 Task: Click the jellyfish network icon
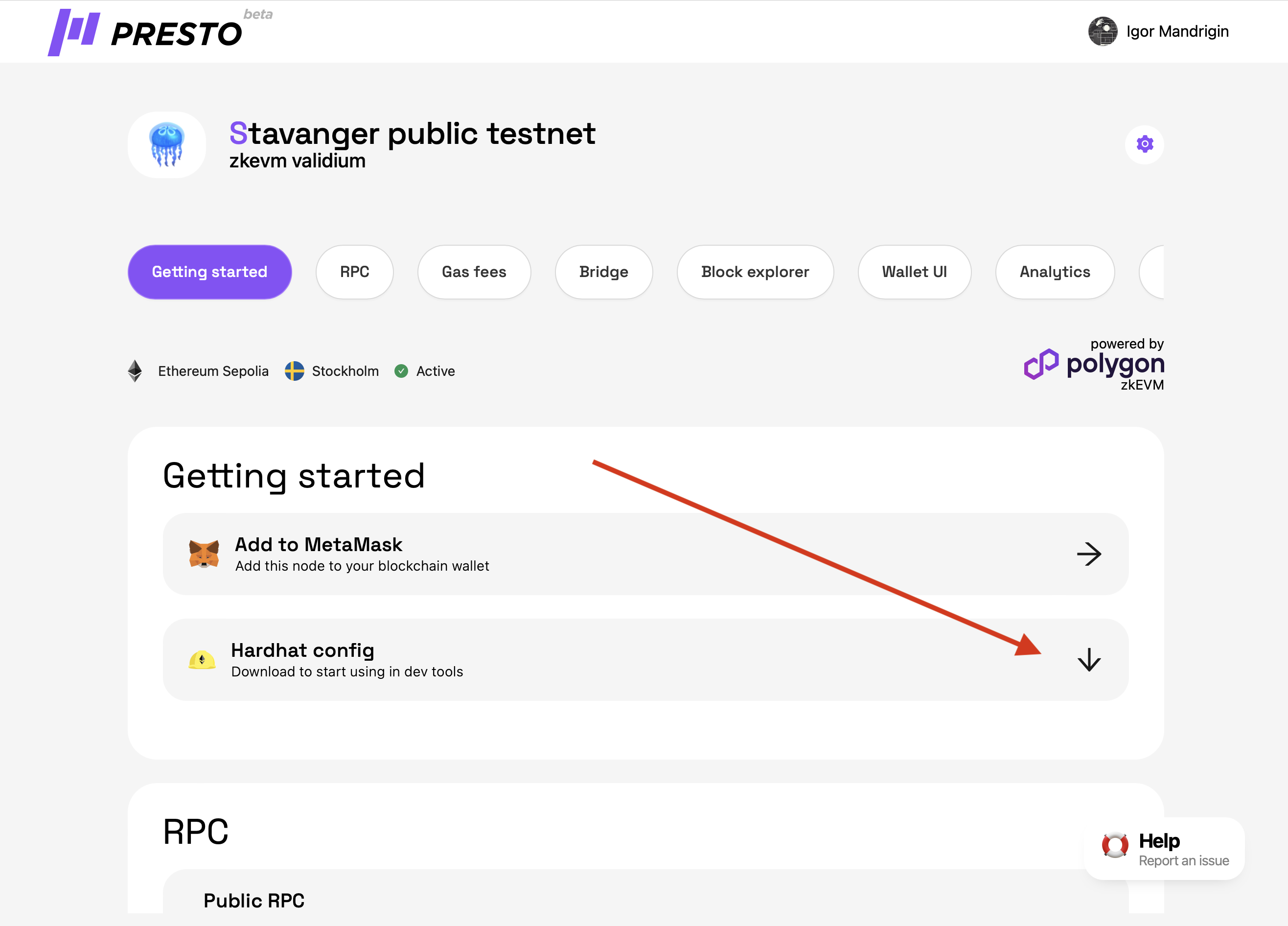166,145
